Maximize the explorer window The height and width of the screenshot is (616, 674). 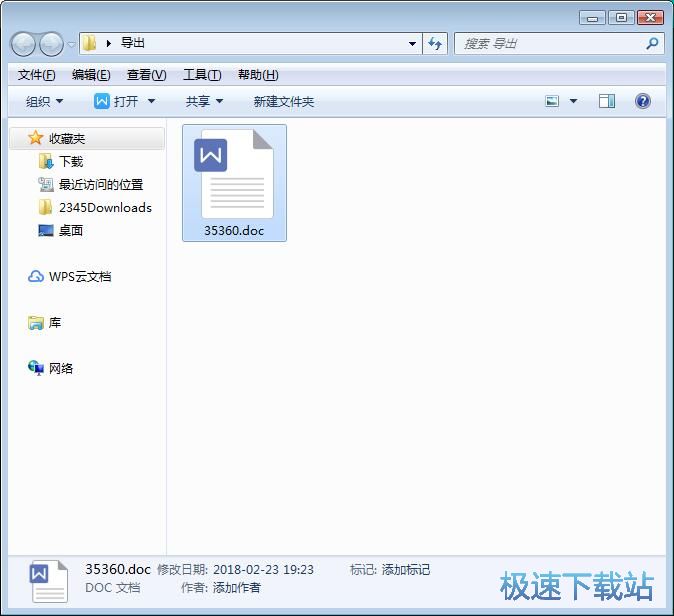621,18
